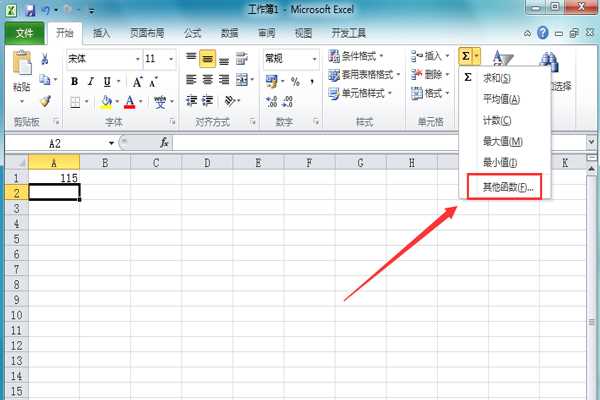Click the Wrap Text icon
Viewport: 600px width, 400px height.
coord(242,59)
